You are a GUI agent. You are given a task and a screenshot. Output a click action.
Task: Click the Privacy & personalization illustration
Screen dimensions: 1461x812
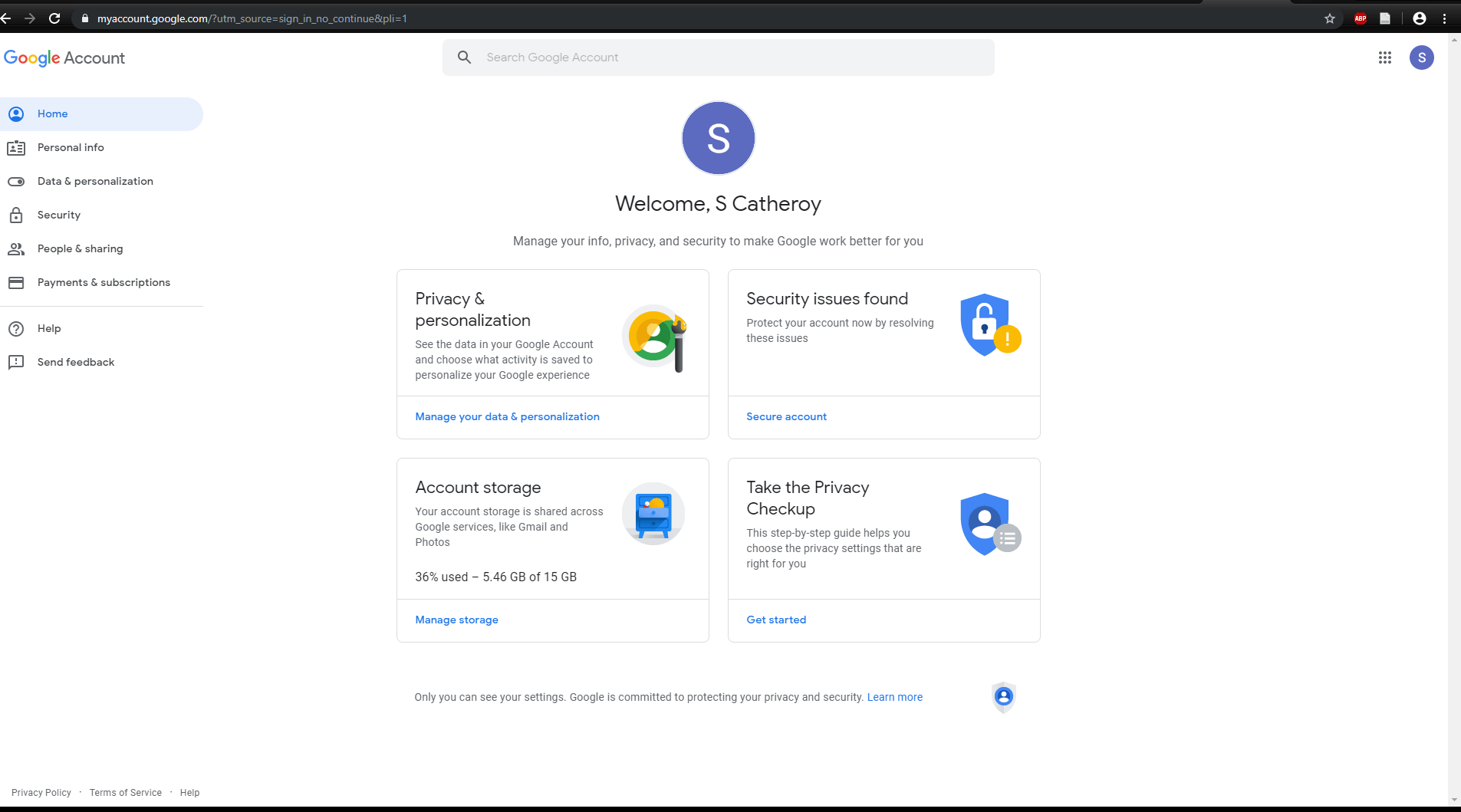(654, 337)
